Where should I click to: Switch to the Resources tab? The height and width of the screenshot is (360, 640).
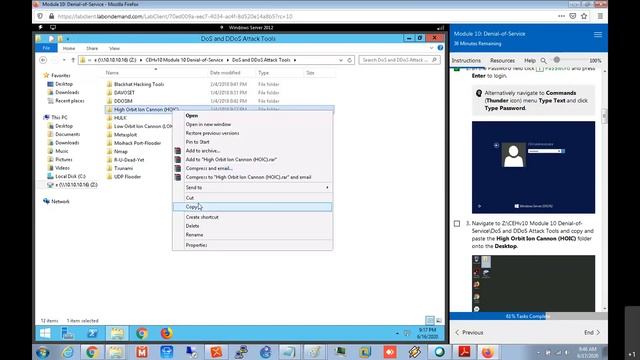click(502, 60)
